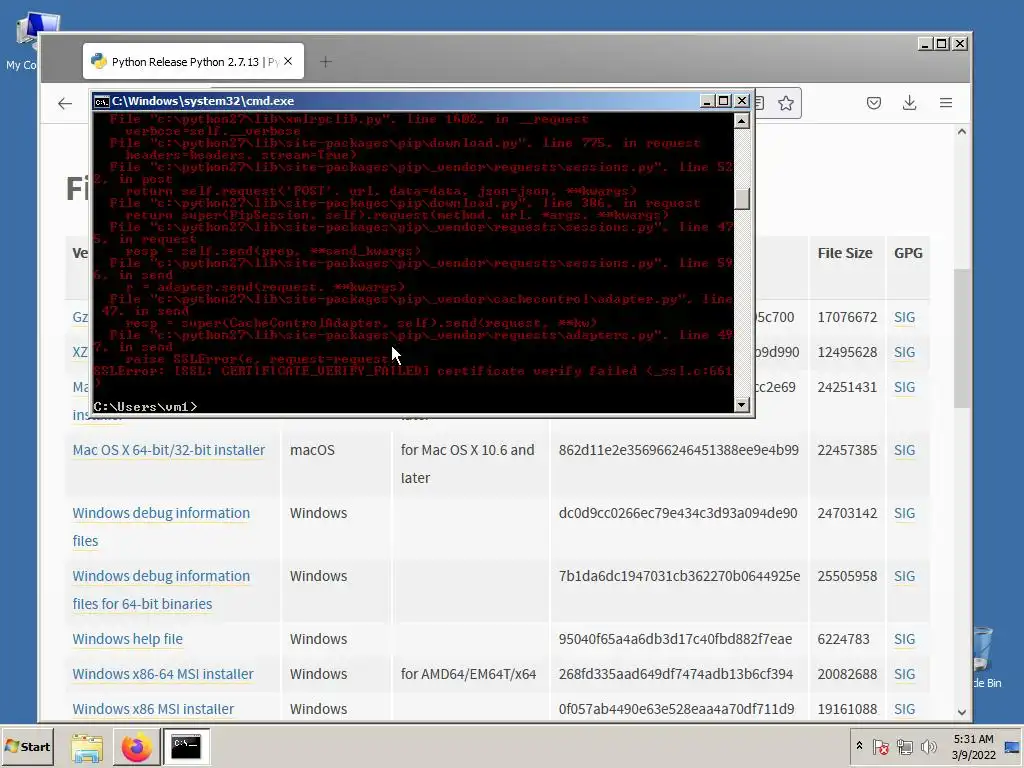Bookmark this page with the star icon
The image size is (1024, 768).
pos(786,103)
